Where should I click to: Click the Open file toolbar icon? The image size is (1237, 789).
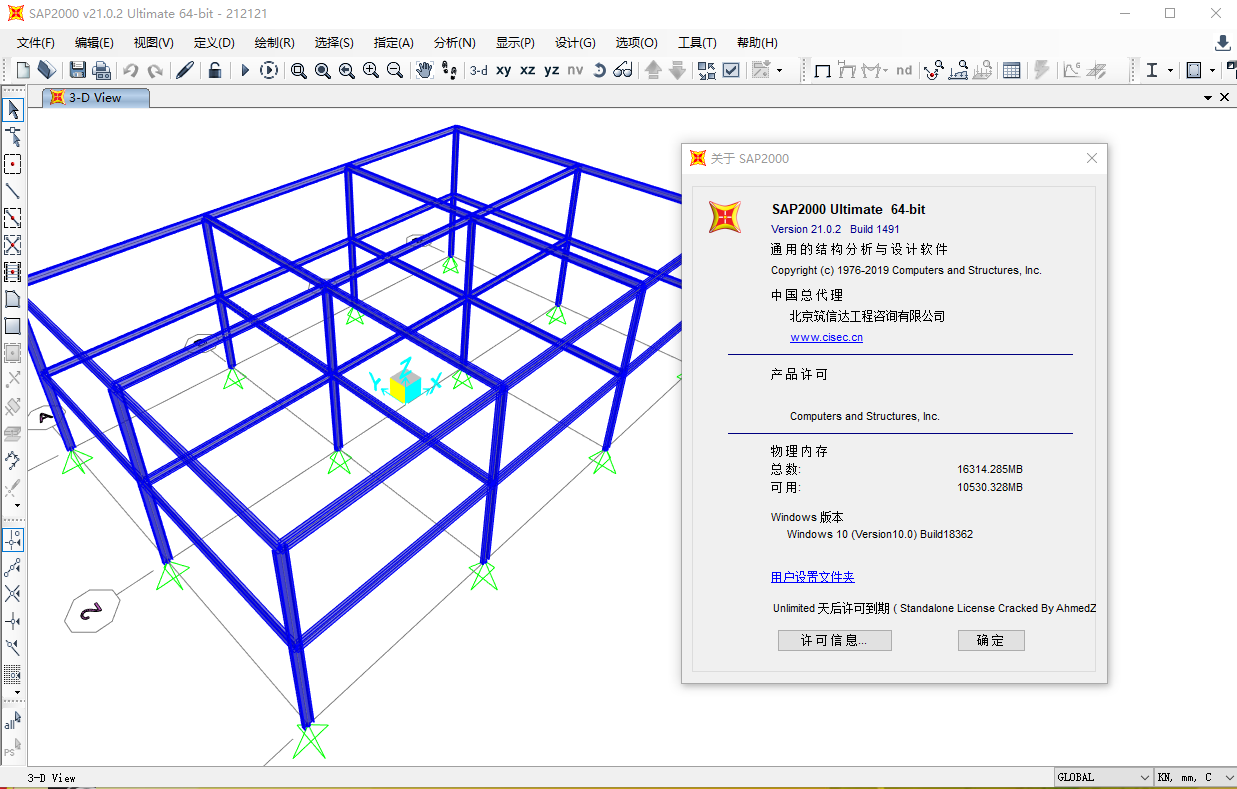coord(47,70)
